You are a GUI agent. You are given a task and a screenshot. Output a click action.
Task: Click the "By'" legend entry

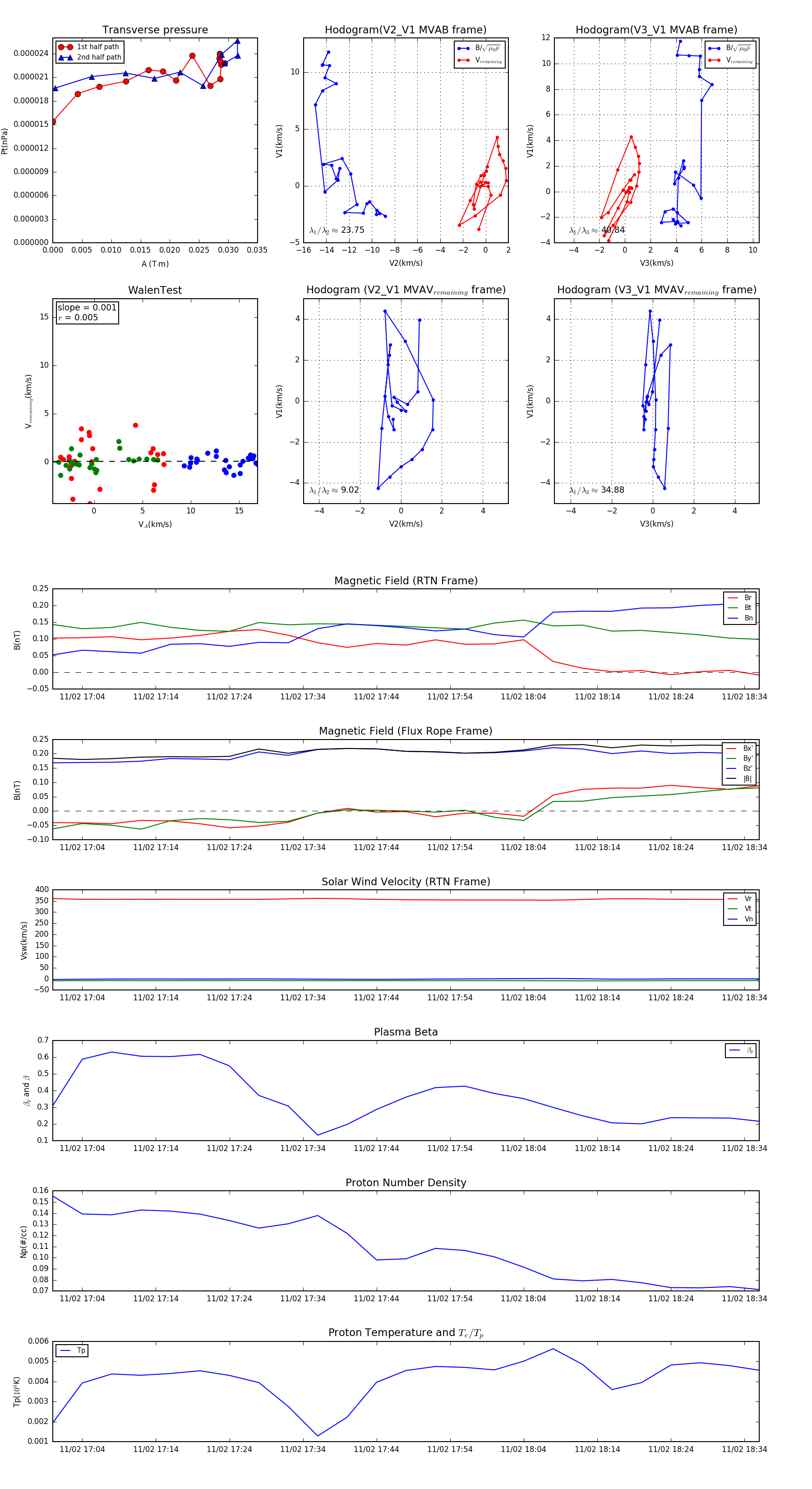point(740,758)
